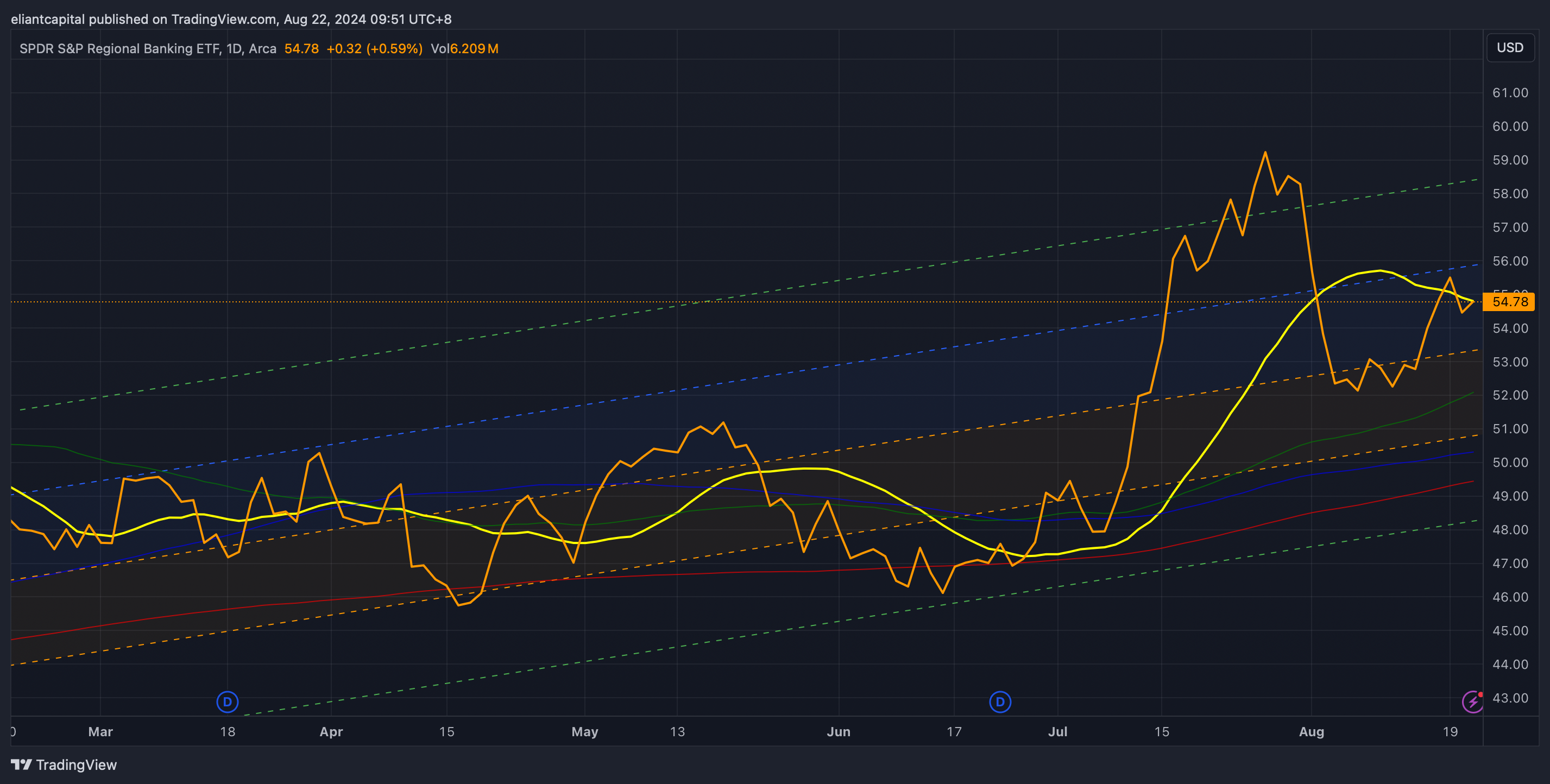Viewport: 1550px width, 784px height.
Task: Click the 57.00 price axis label
Action: 1510,227
